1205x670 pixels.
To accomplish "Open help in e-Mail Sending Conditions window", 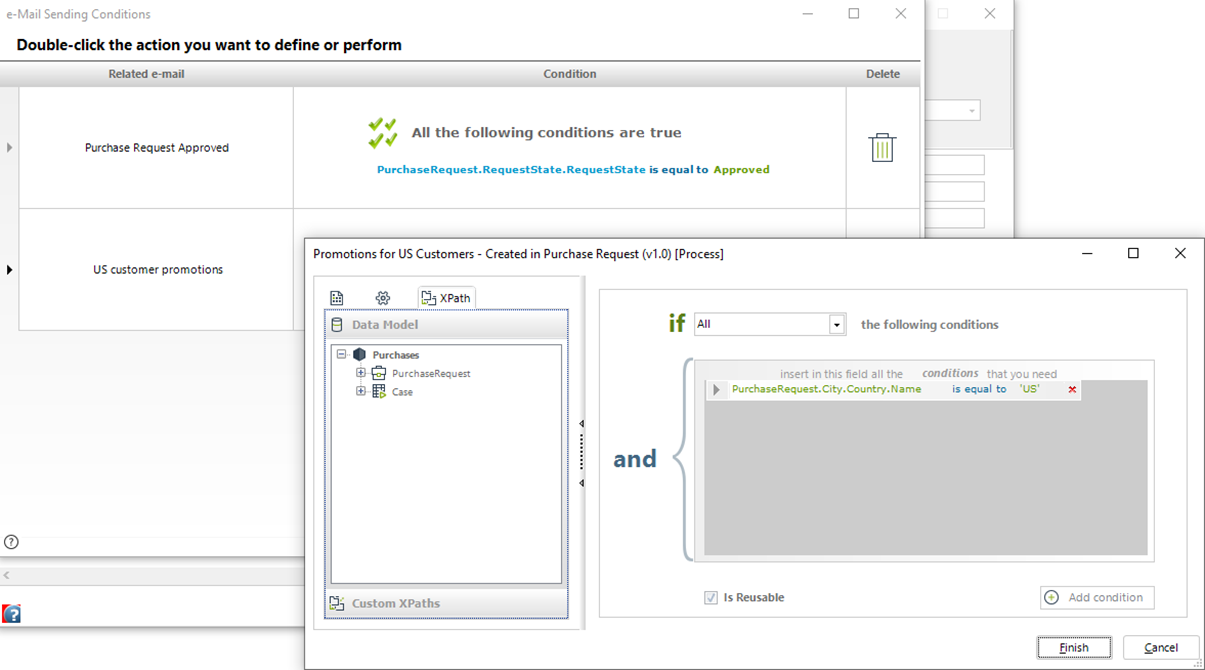I will (x=11, y=542).
